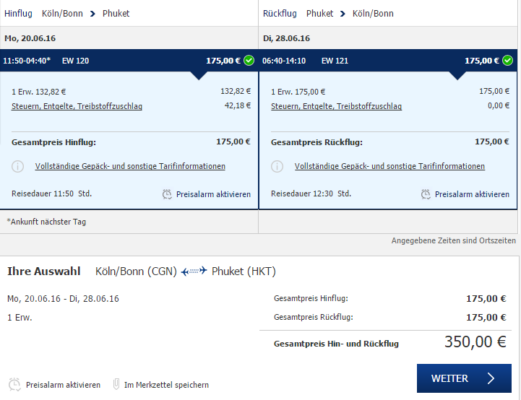
Task: Click Steuern, Entgelte, Treibstoffzuschlag link for Rückflug
Action: pyautogui.click(x=336, y=106)
